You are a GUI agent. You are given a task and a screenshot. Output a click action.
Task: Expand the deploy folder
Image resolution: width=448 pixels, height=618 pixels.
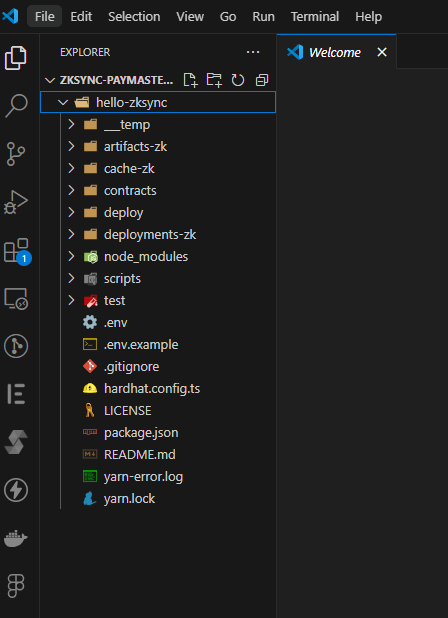tap(71, 212)
